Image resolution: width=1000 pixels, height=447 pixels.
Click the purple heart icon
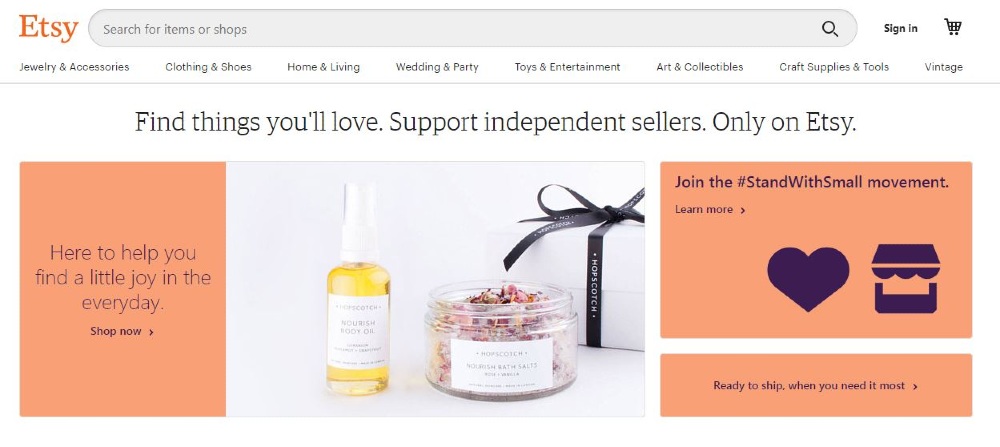[x=808, y=279]
